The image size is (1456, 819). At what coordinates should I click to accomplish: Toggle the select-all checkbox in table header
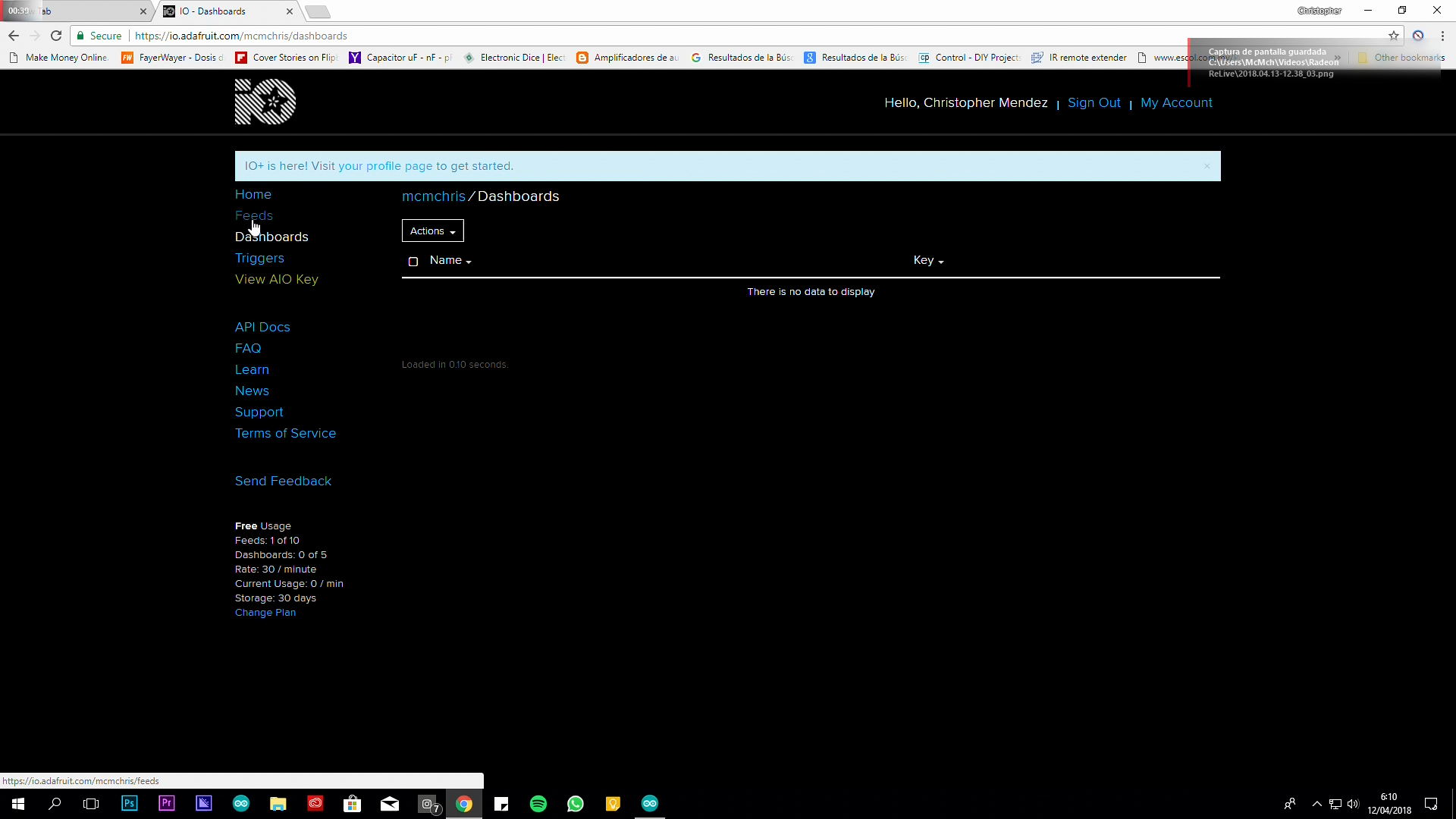[413, 262]
